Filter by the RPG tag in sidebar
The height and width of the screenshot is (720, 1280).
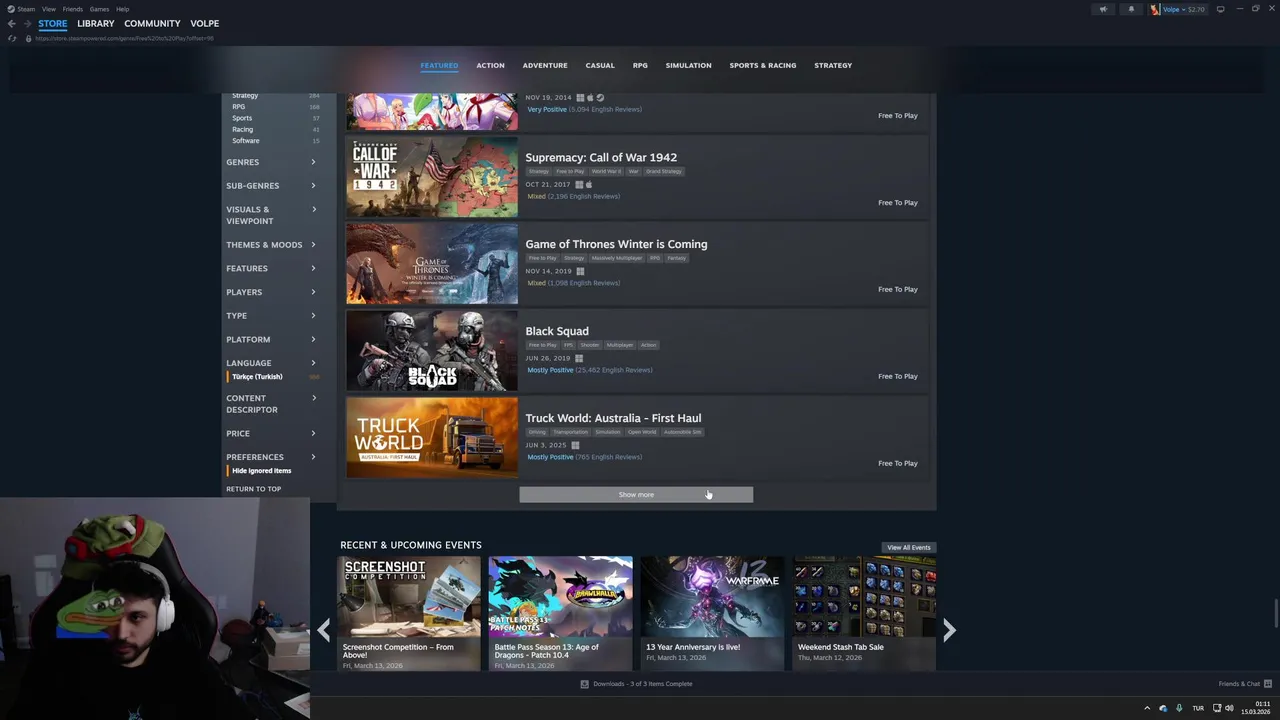(x=238, y=106)
